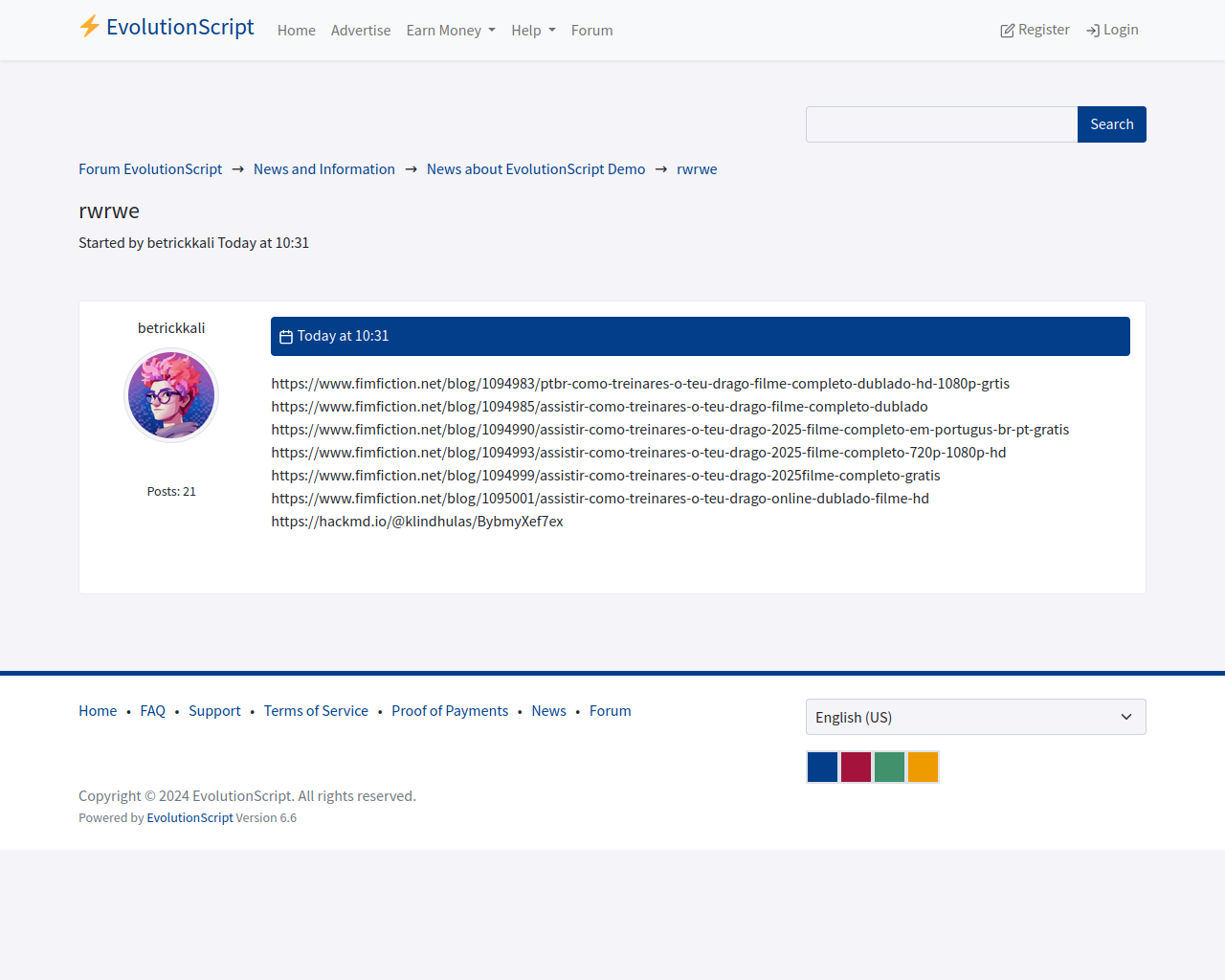Click the fimfiction blog 1094993 URL text
The image size is (1225, 980).
pyautogui.click(x=638, y=453)
